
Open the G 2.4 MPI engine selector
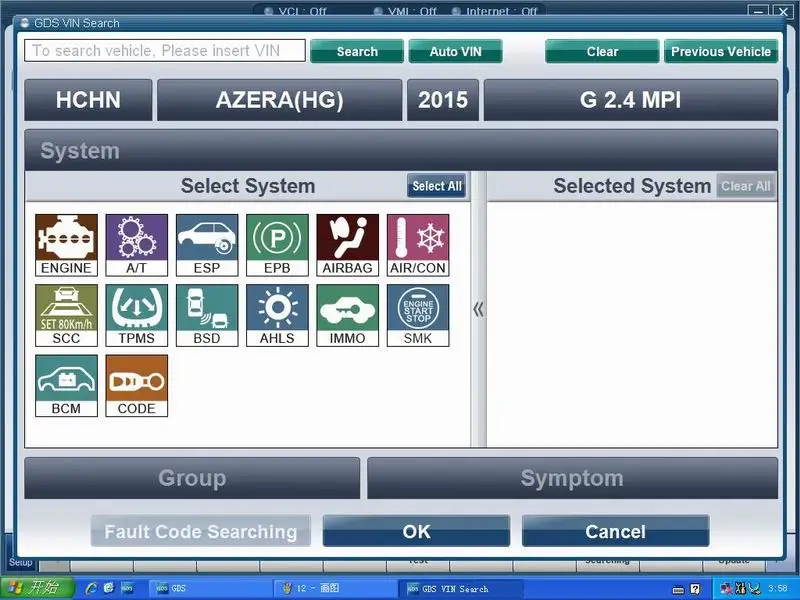click(631, 100)
